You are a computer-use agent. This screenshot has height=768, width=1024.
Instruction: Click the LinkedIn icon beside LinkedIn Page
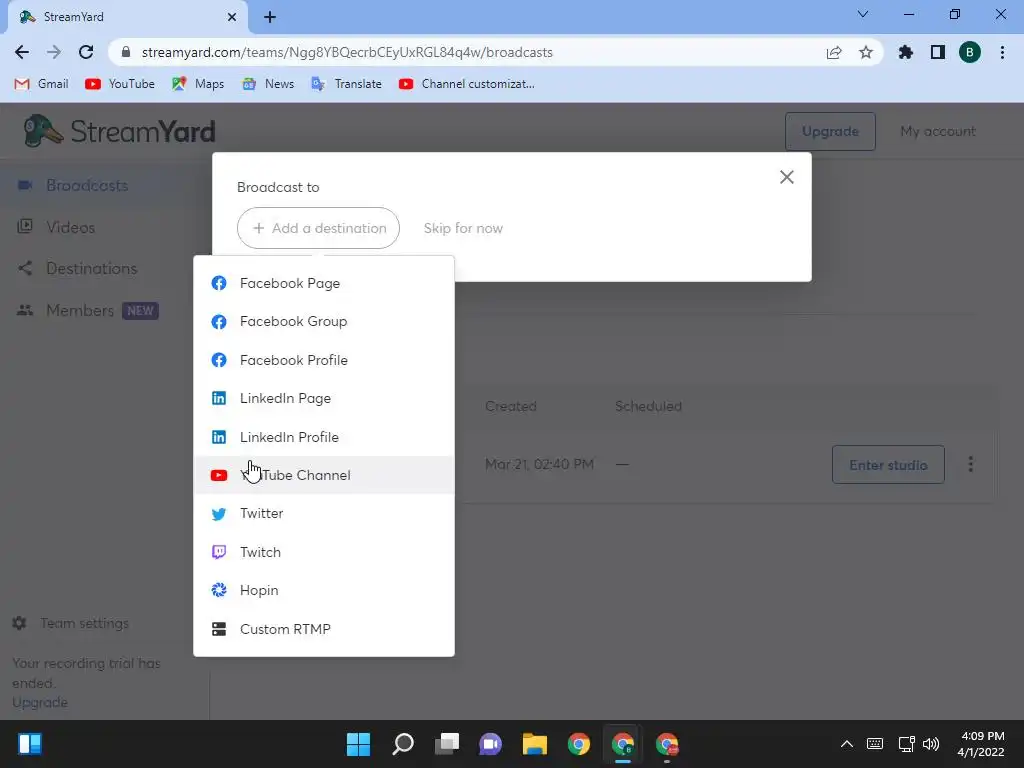[219, 398]
